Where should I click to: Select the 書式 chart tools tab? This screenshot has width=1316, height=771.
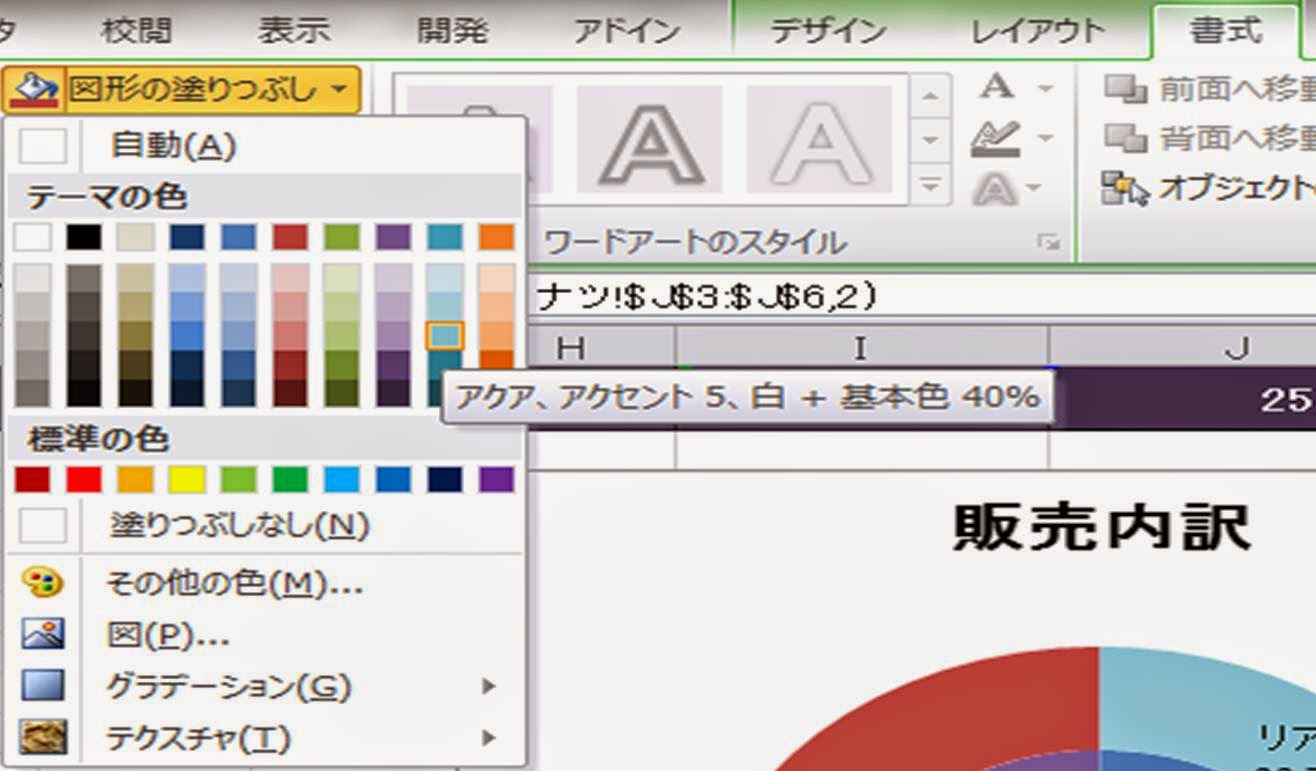1227,31
